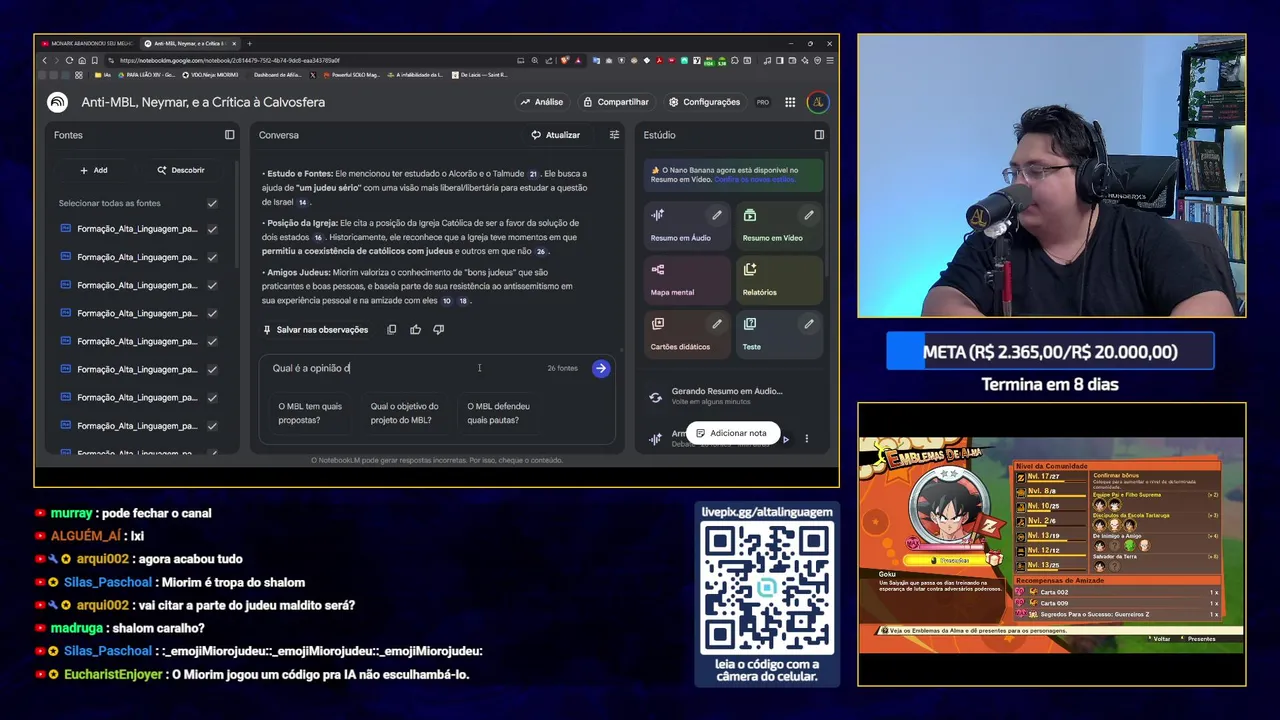Open citation 16 after 'dois estados'
The height and width of the screenshot is (720, 1280).
coord(318,237)
